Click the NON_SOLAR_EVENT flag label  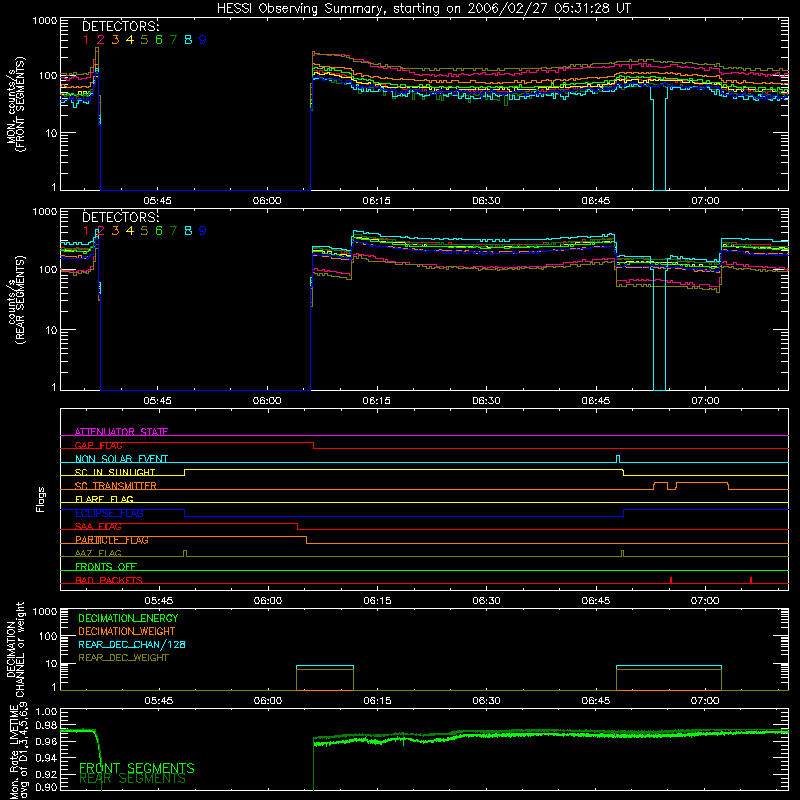(121, 459)
